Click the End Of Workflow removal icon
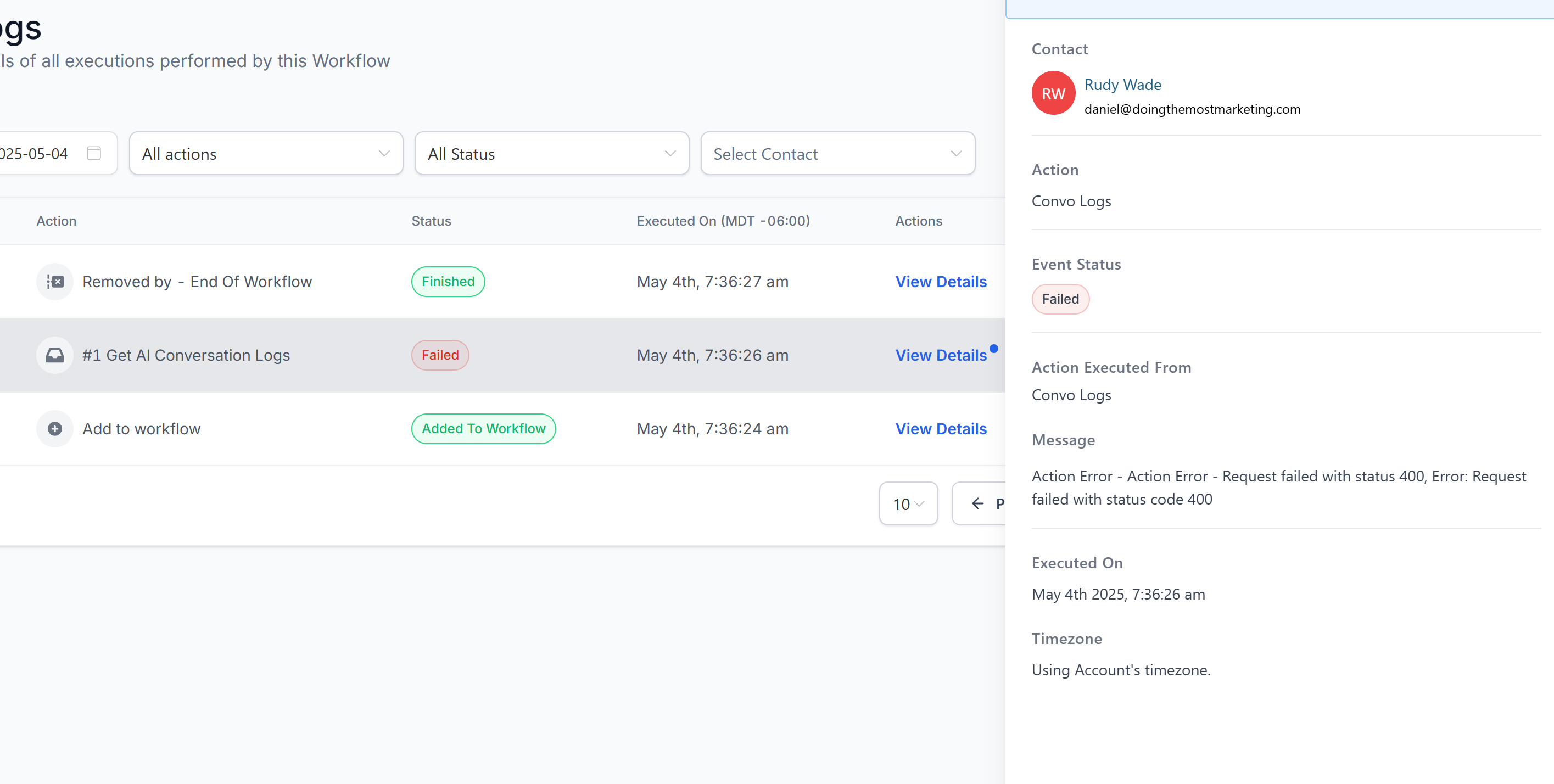1554x784 pixels. tap(54, 281)
